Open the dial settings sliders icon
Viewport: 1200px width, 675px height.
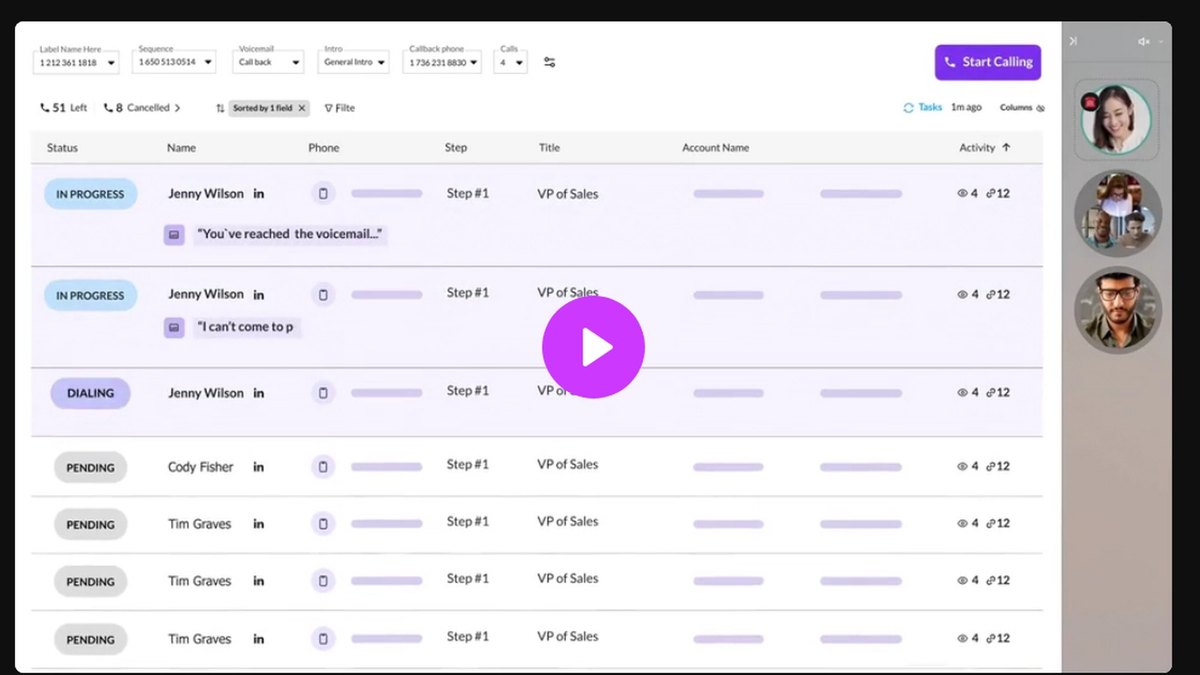coord(550,62)
